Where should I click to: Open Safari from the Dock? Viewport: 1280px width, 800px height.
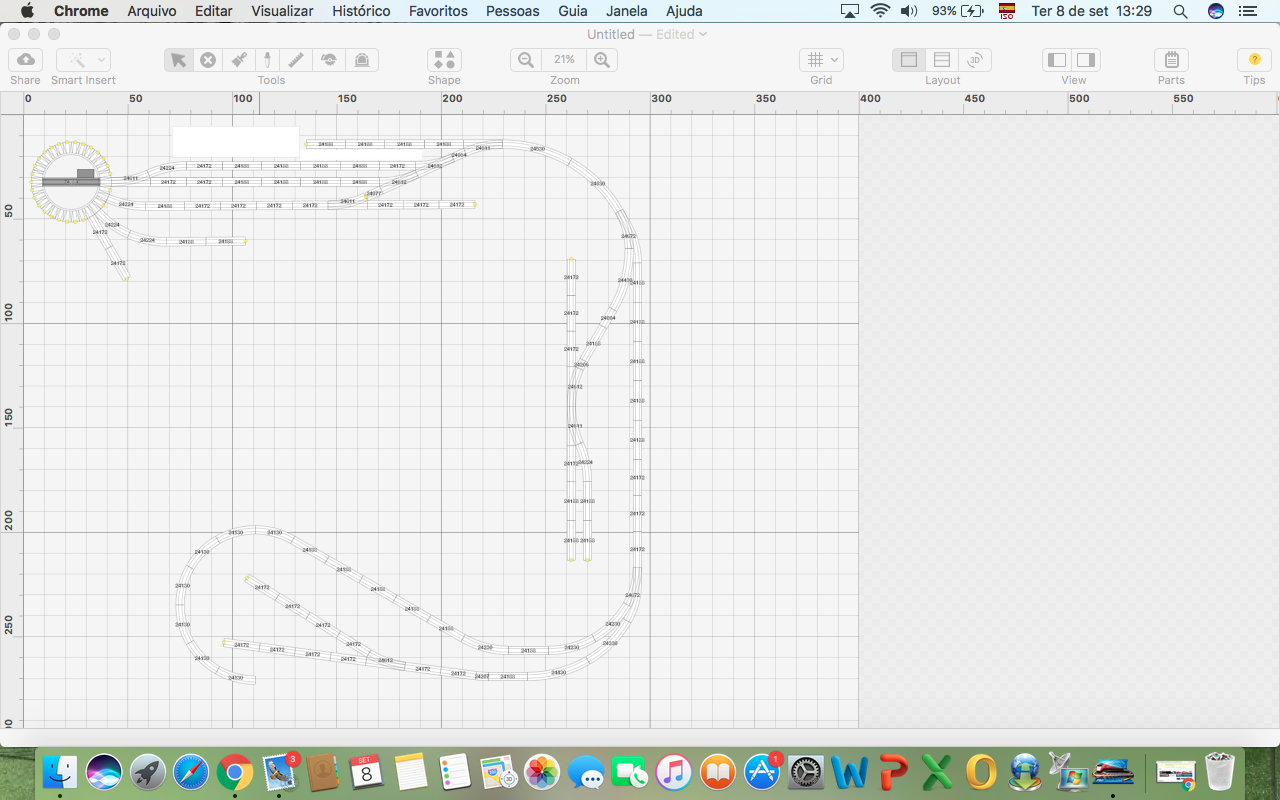(192, 772)
